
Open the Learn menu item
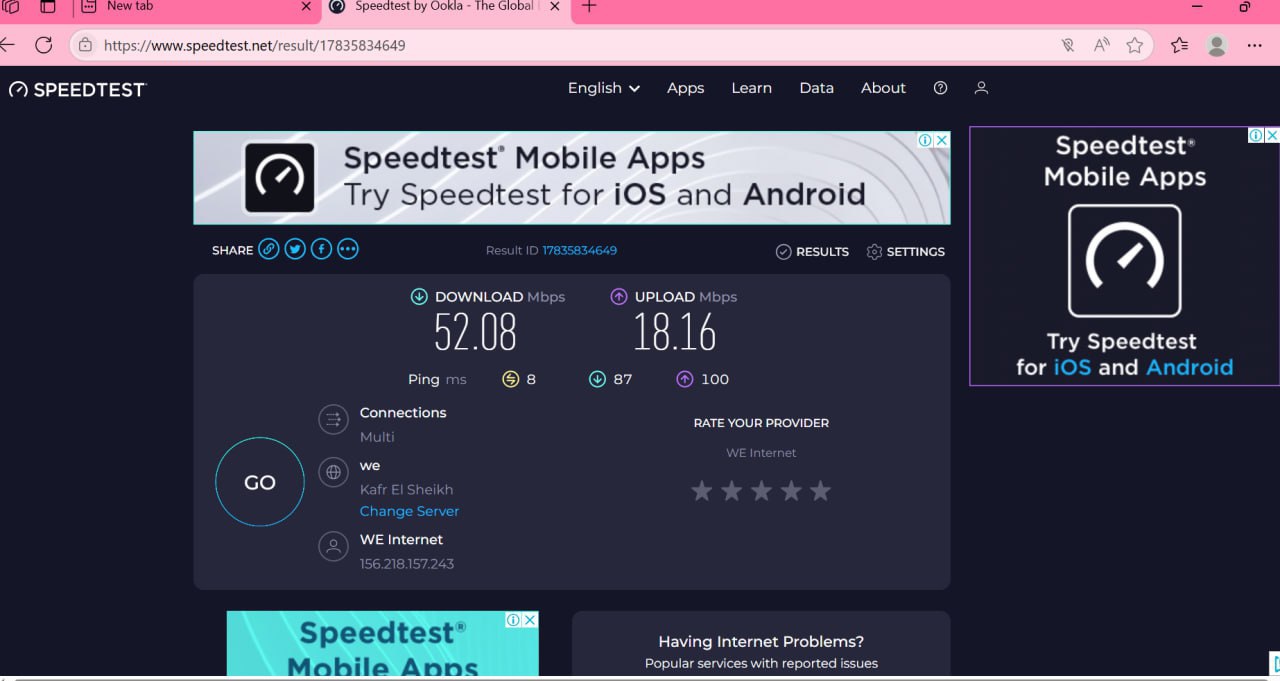751,88
